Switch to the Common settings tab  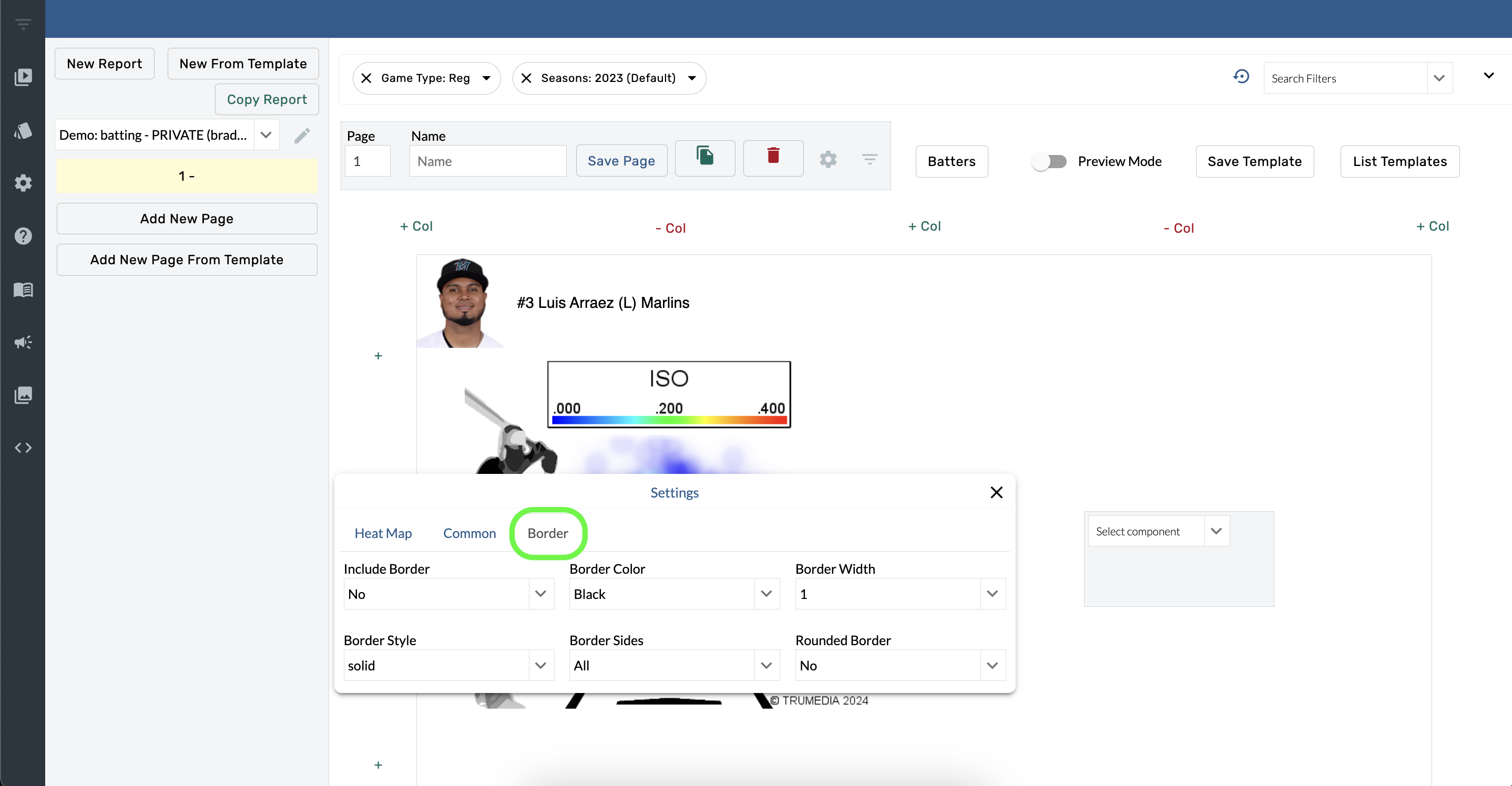[469, 533]
